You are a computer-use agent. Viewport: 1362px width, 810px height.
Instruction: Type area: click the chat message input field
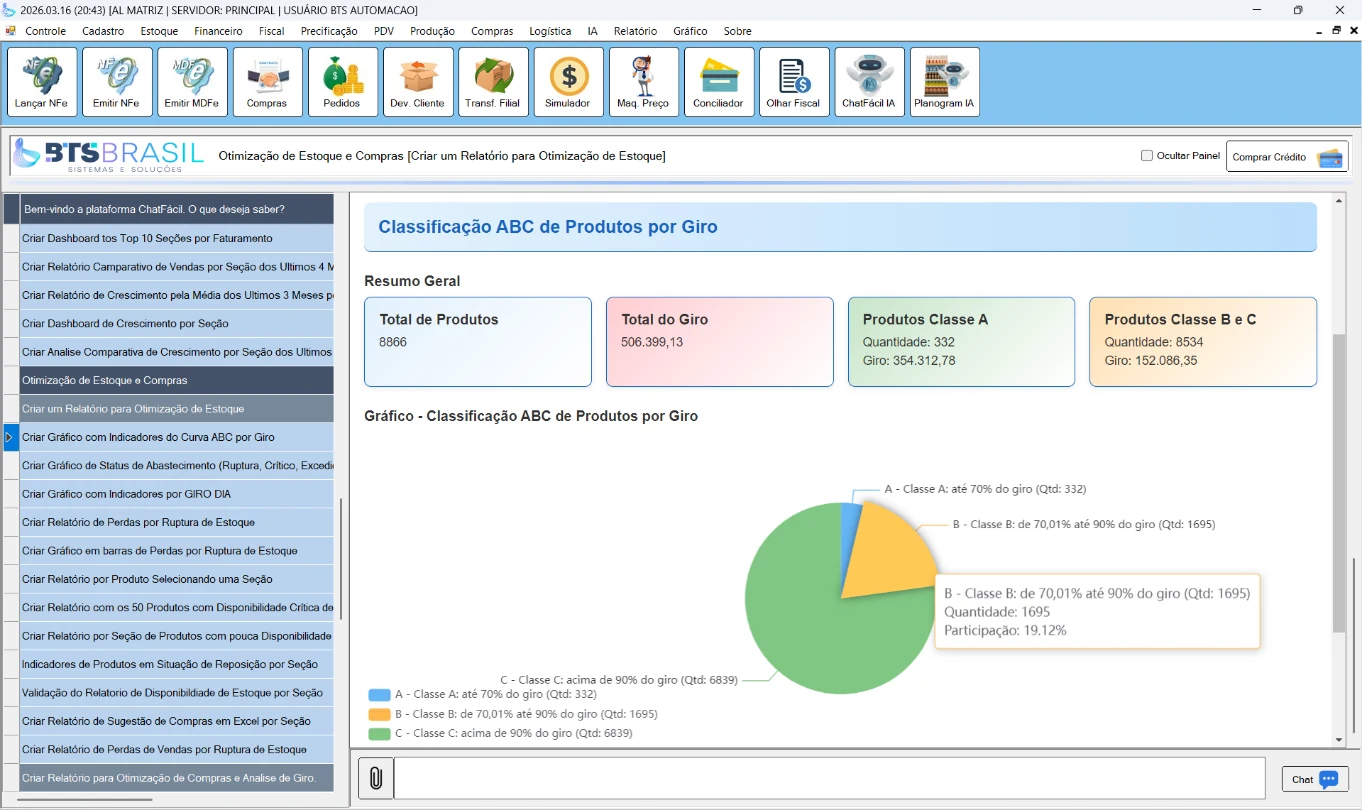[829, 778]
